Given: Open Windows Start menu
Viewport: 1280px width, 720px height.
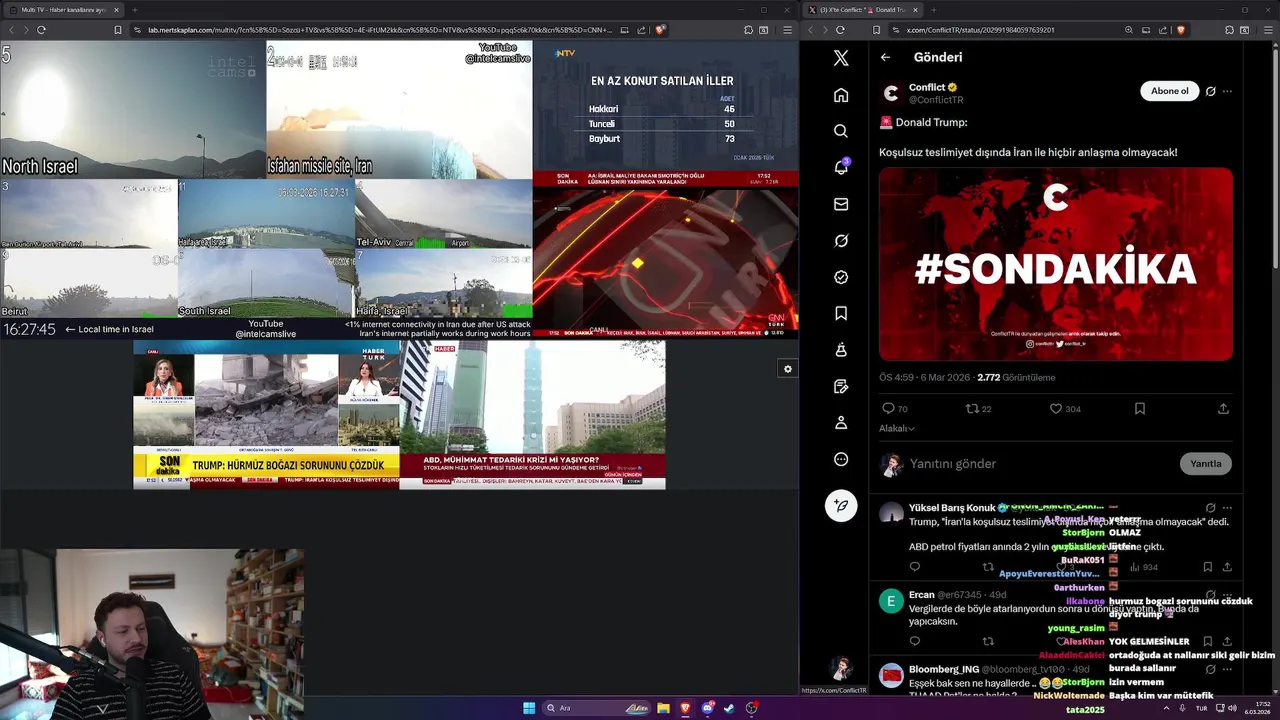Looking at the screenshot, I should (529, 708).
